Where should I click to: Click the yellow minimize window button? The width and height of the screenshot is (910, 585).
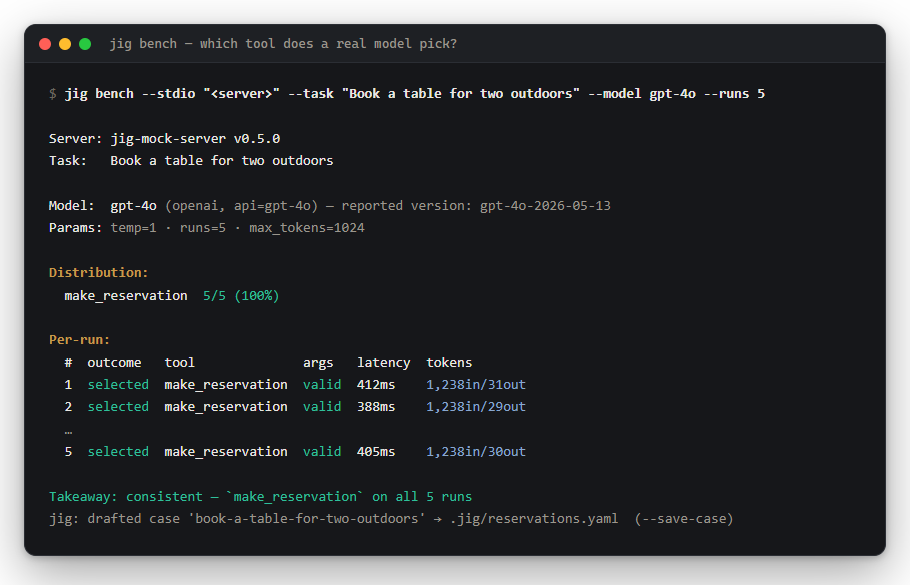click(x=65, y=44)
